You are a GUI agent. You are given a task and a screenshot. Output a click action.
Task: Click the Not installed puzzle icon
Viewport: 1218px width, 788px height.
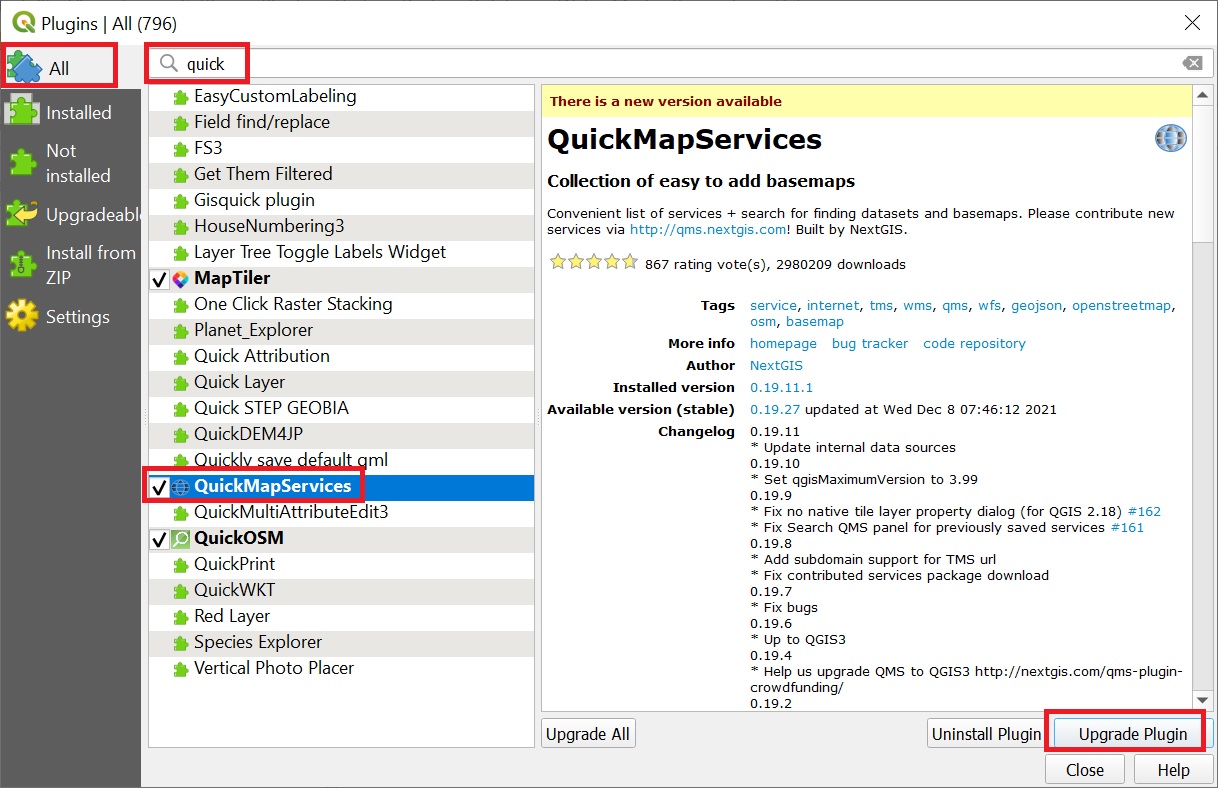click(x=22, y=163)
